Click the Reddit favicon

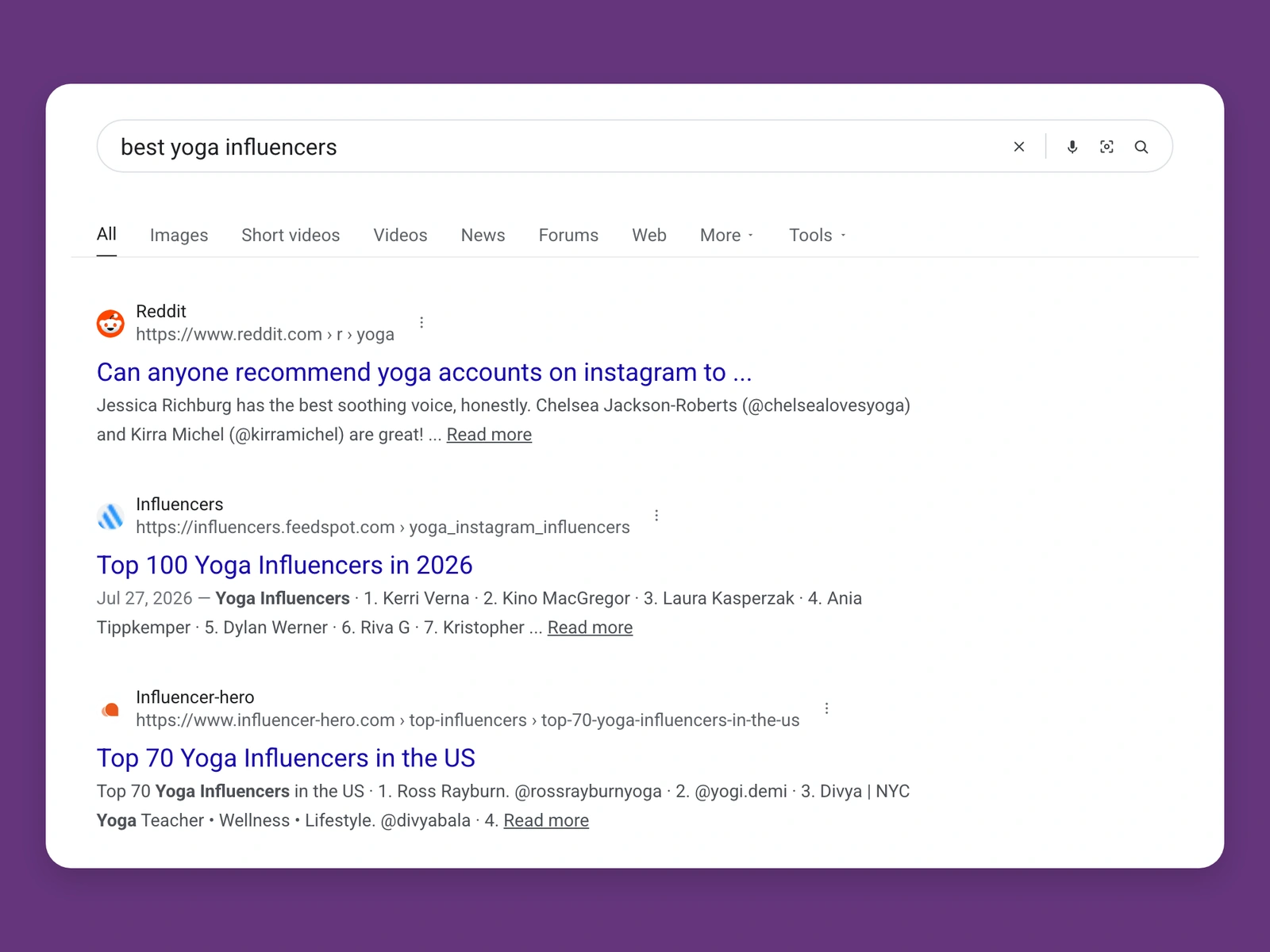110,323
